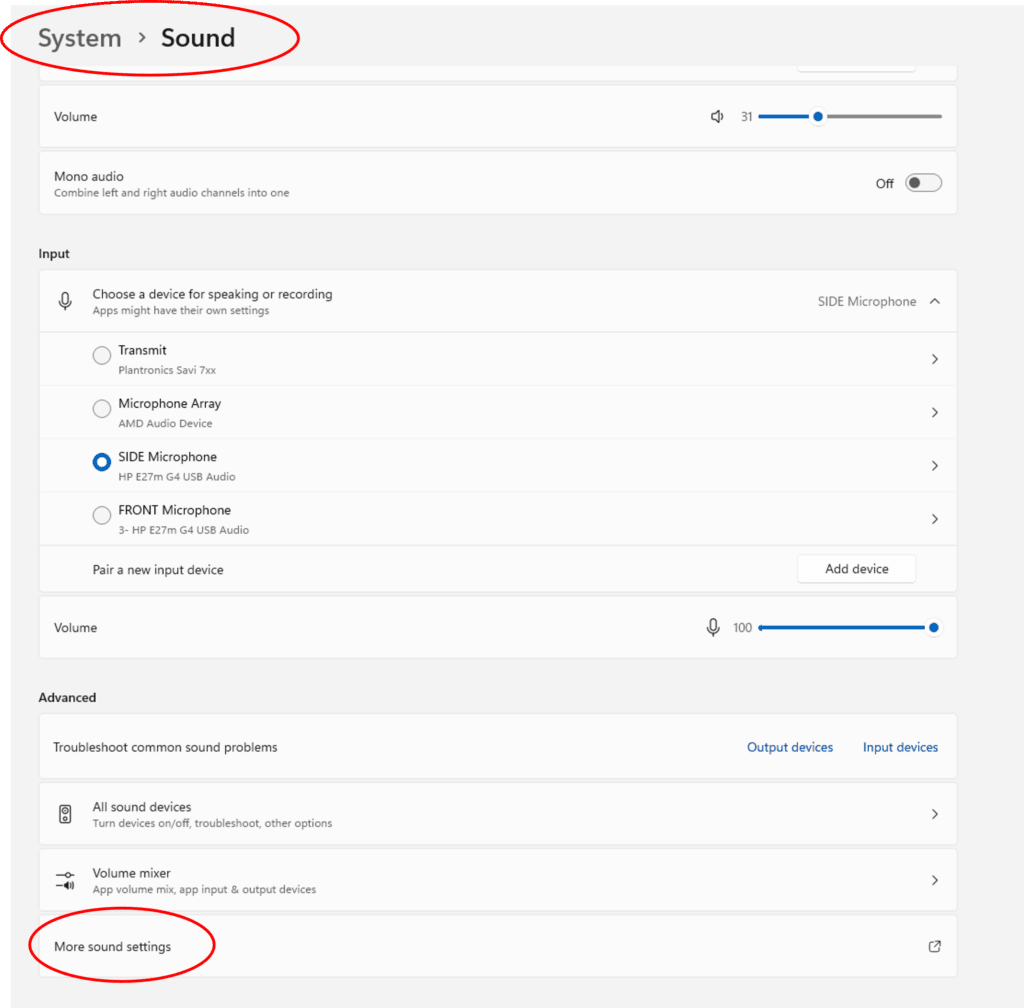The image size is (1024, 1008).
Task: Open More sound settings
Action: (x=113, y=947)
